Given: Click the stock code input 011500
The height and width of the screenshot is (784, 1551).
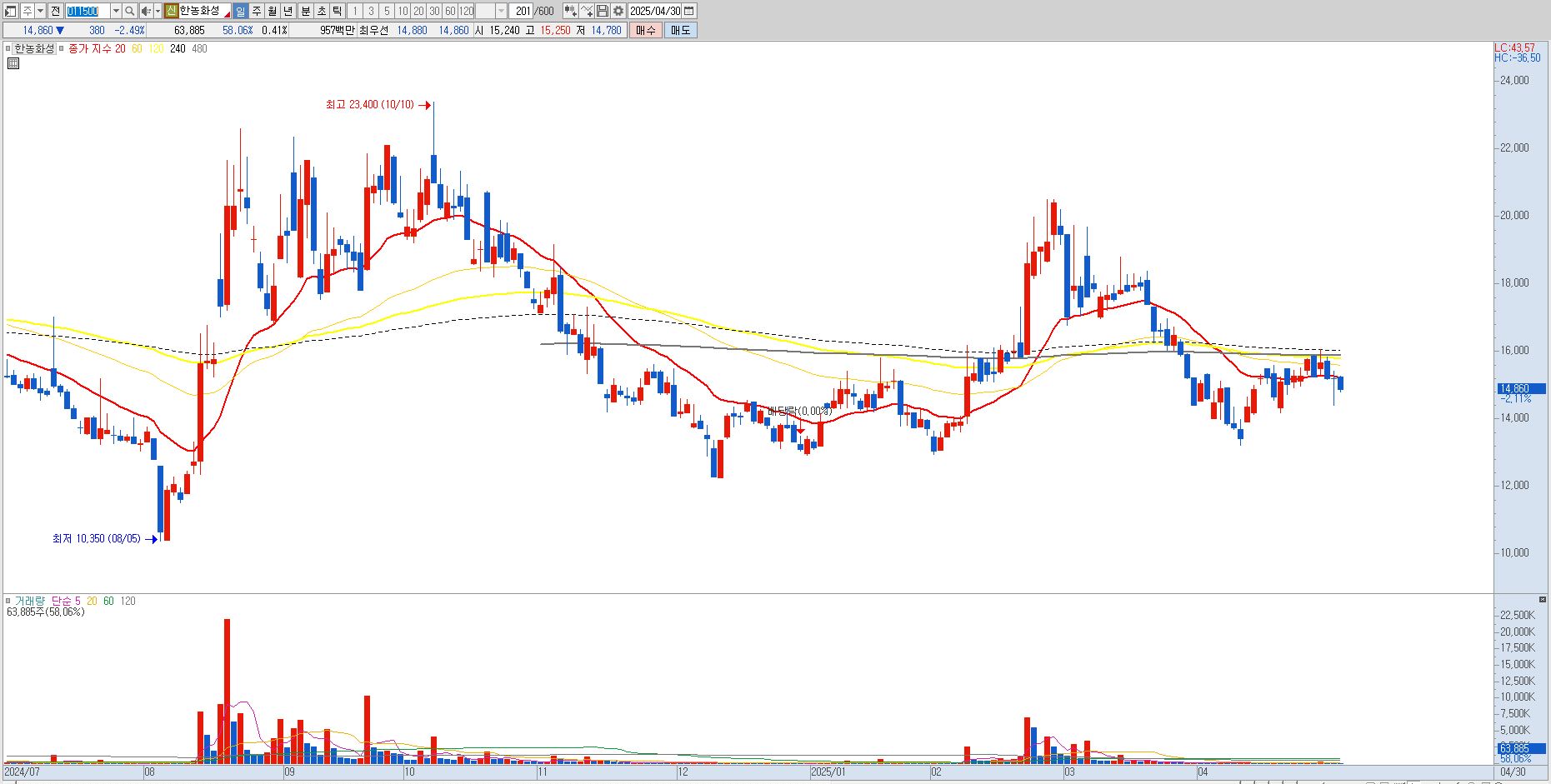Looking at the screenshot, I should (88, 11).
